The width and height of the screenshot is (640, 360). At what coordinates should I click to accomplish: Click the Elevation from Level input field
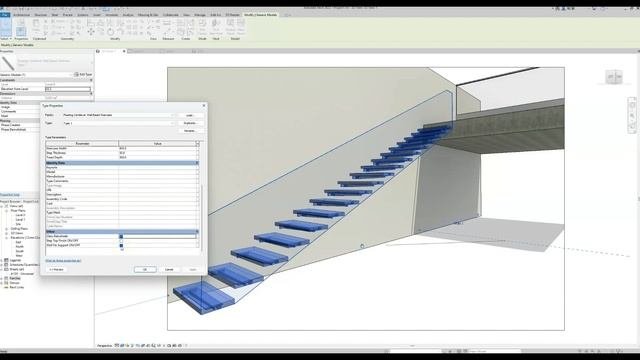[68, 89]
